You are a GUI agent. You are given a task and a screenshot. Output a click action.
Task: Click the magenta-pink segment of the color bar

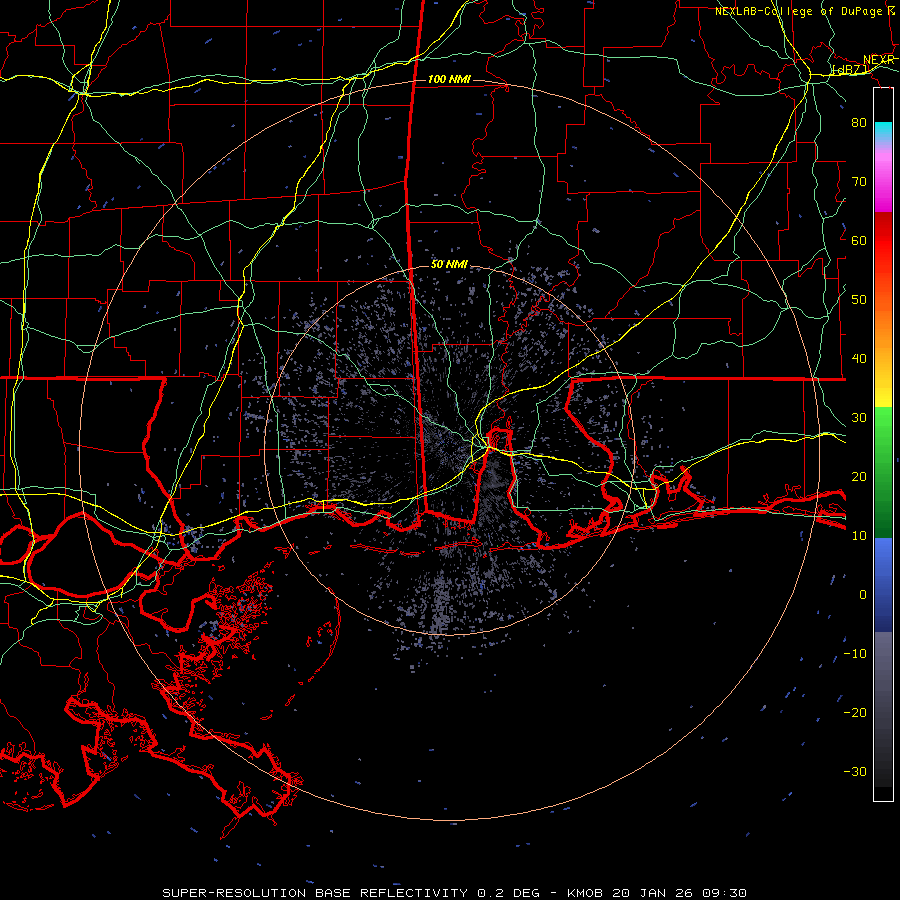tap(883, 178)
